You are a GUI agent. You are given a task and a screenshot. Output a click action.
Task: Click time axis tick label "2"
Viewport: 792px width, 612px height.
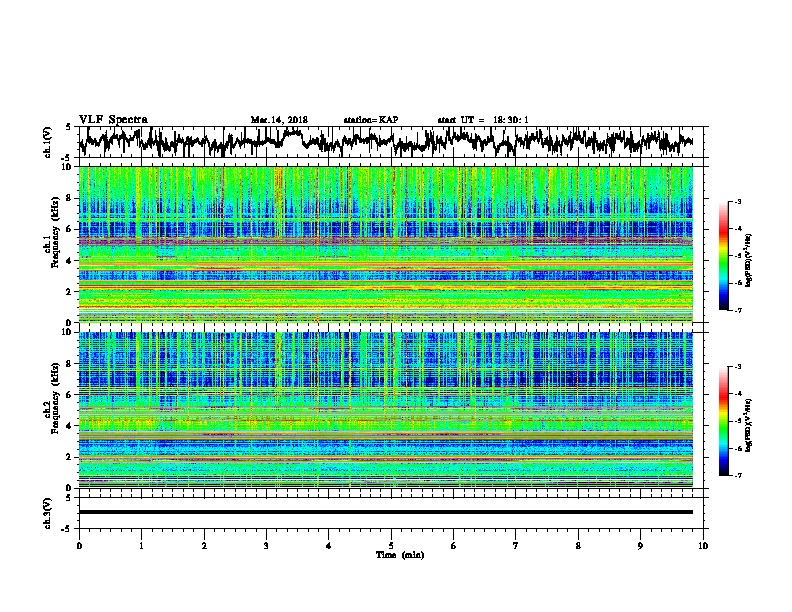click(x=204, y=546)
